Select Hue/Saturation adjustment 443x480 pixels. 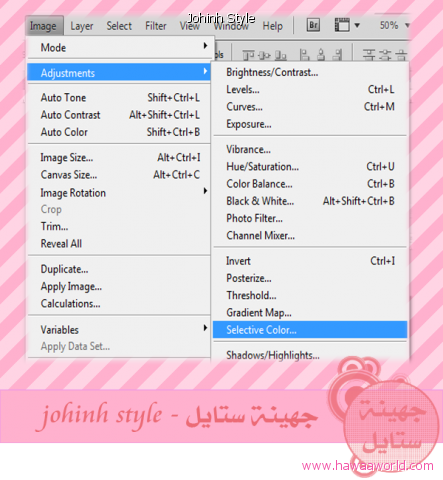tap(310, 166)
